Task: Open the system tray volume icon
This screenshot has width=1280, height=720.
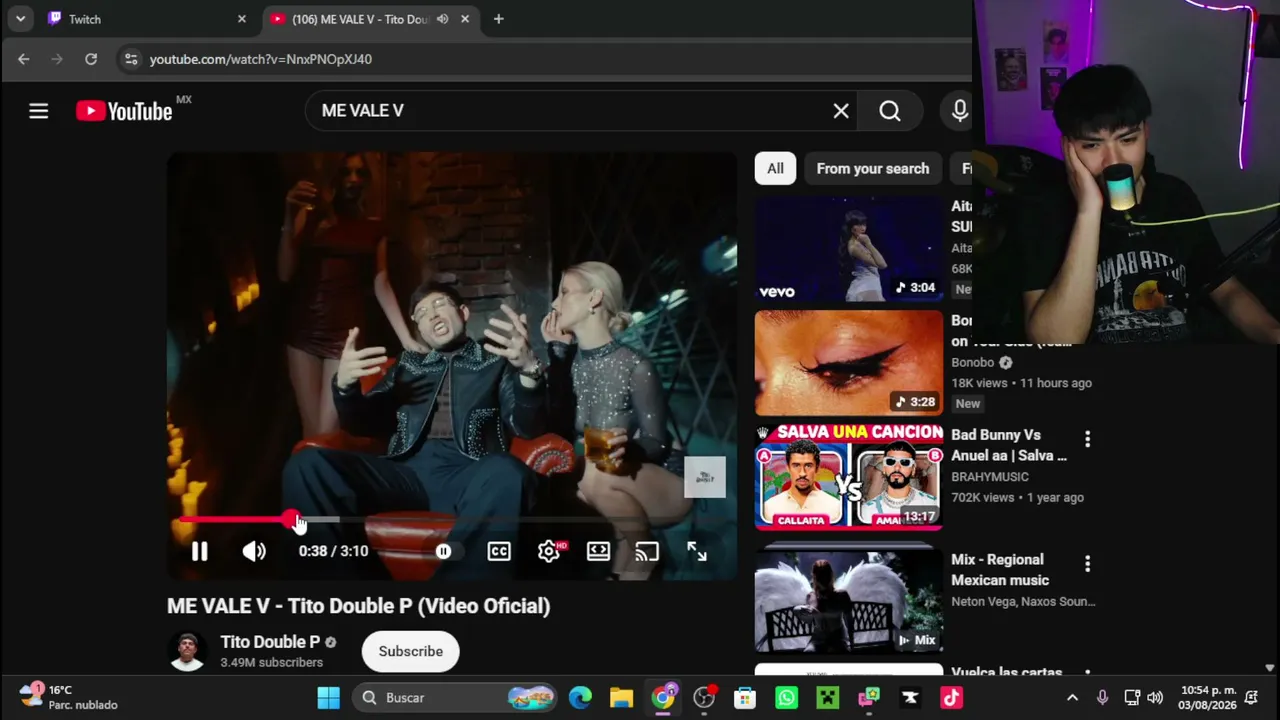Action: tap(1155, 698)
